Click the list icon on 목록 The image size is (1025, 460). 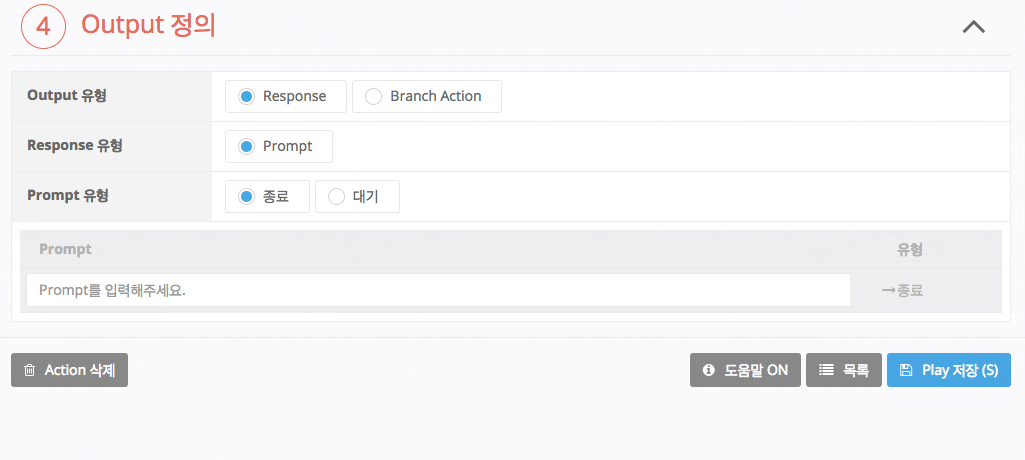pyautogui.click(x=826, y=370)
